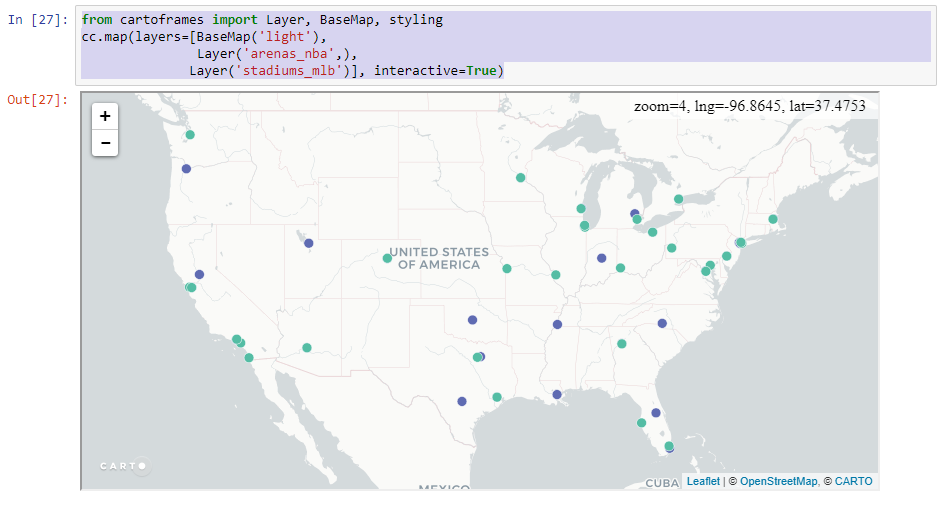941x505 pixels.
Task: Select purple point near Orlando
Action: pos(656,413)
